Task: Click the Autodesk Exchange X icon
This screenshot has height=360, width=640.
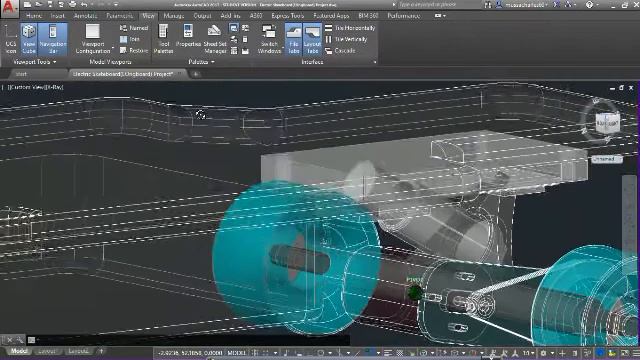Action: point(556,4)
